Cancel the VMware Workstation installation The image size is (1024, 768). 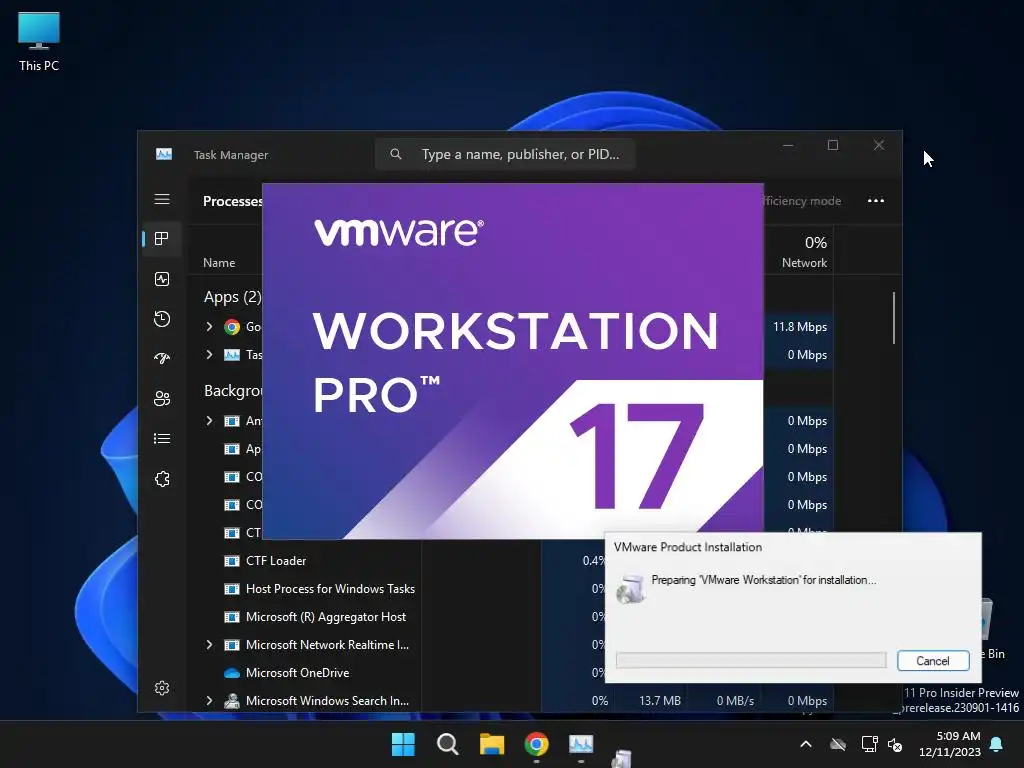tap(933, 661)
